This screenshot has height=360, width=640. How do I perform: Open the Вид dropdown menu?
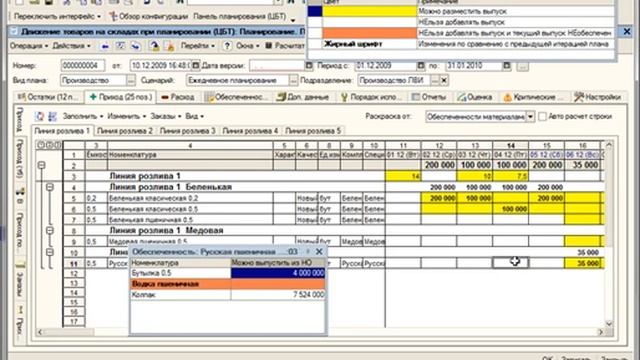click(194, 116)
